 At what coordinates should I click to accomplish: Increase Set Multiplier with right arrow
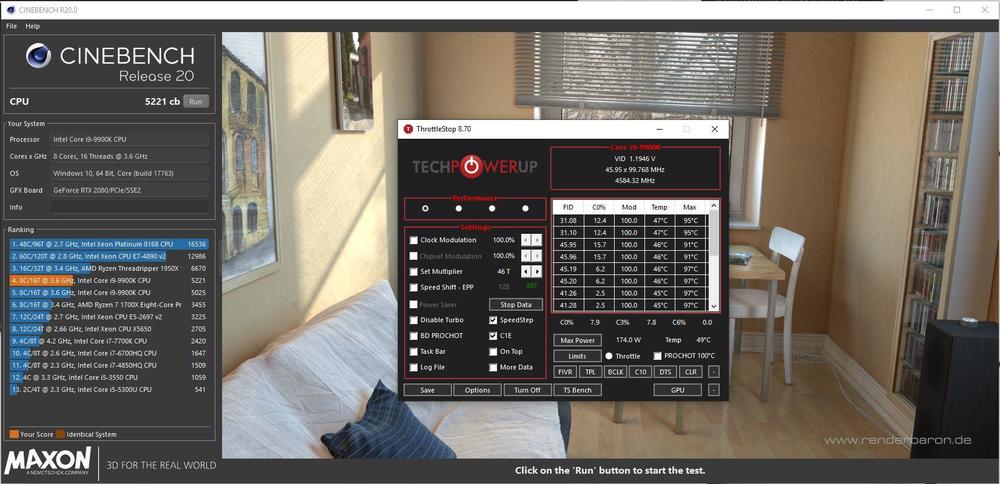click(x=538, y=272)
